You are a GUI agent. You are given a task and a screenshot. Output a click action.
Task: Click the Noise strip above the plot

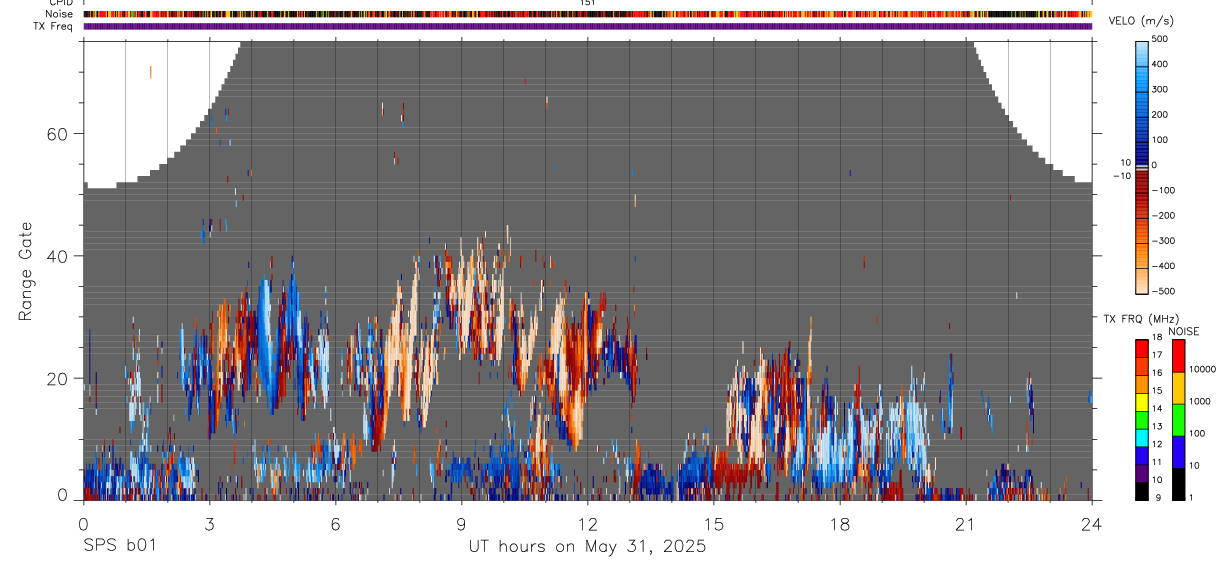click(588, 14)
